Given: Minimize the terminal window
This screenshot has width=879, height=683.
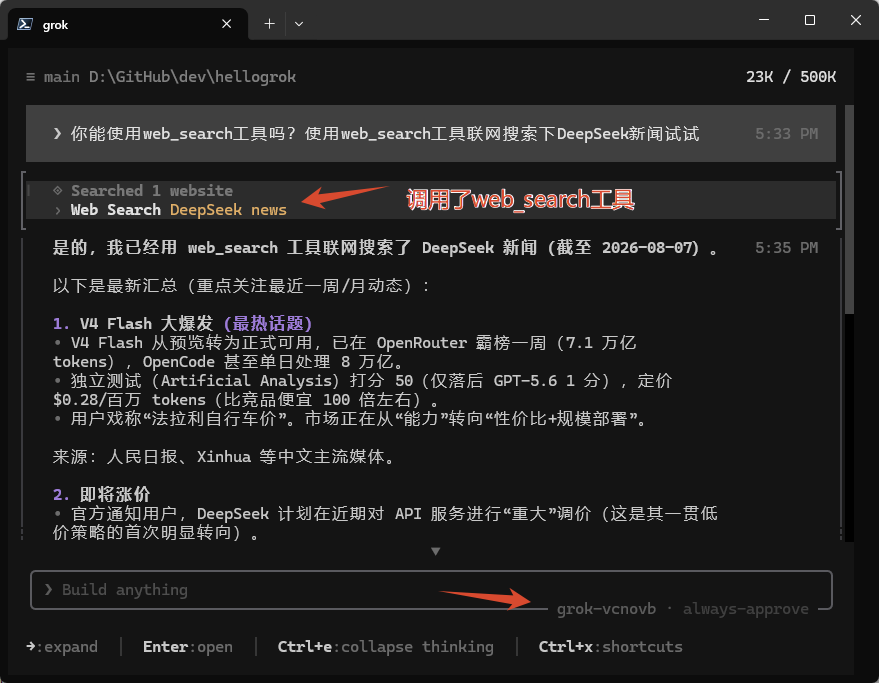Looking at the screenshot, I should pos(764,20).
